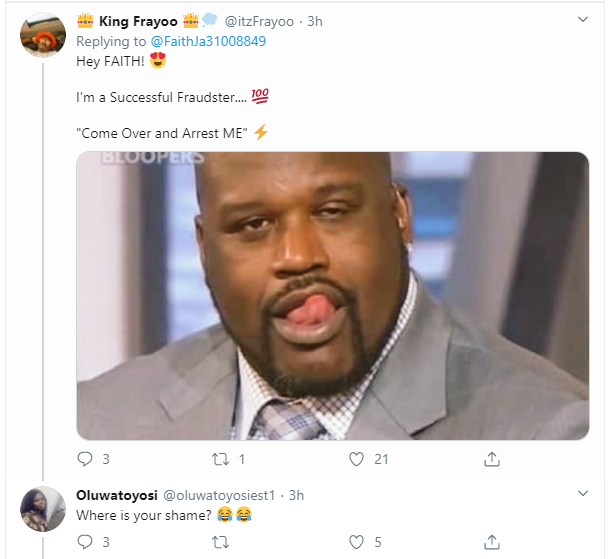The image size is (615, 559).
Task: Like Oluwatoyosi's tweet
Action: tap(356, 542)
